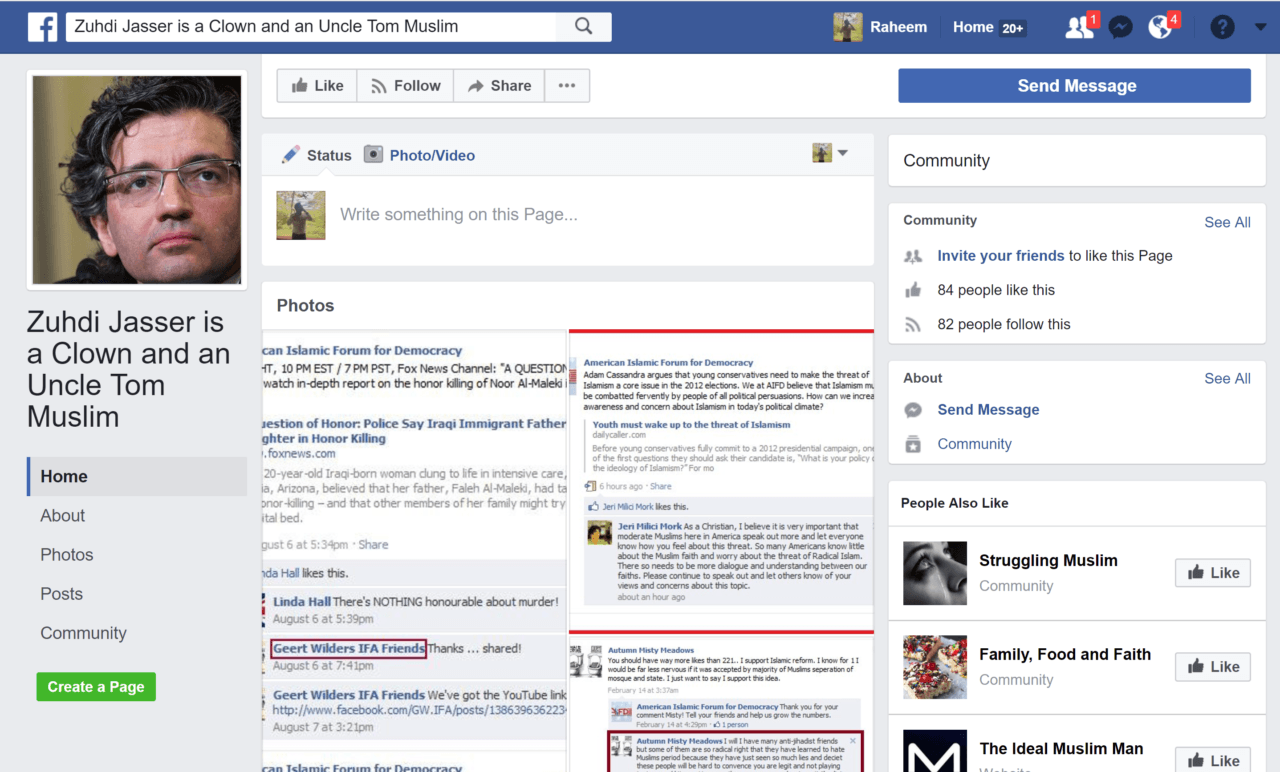The image size is (1280, 772).
Task: Open the Photos section heading
Action: pos(305,306)
